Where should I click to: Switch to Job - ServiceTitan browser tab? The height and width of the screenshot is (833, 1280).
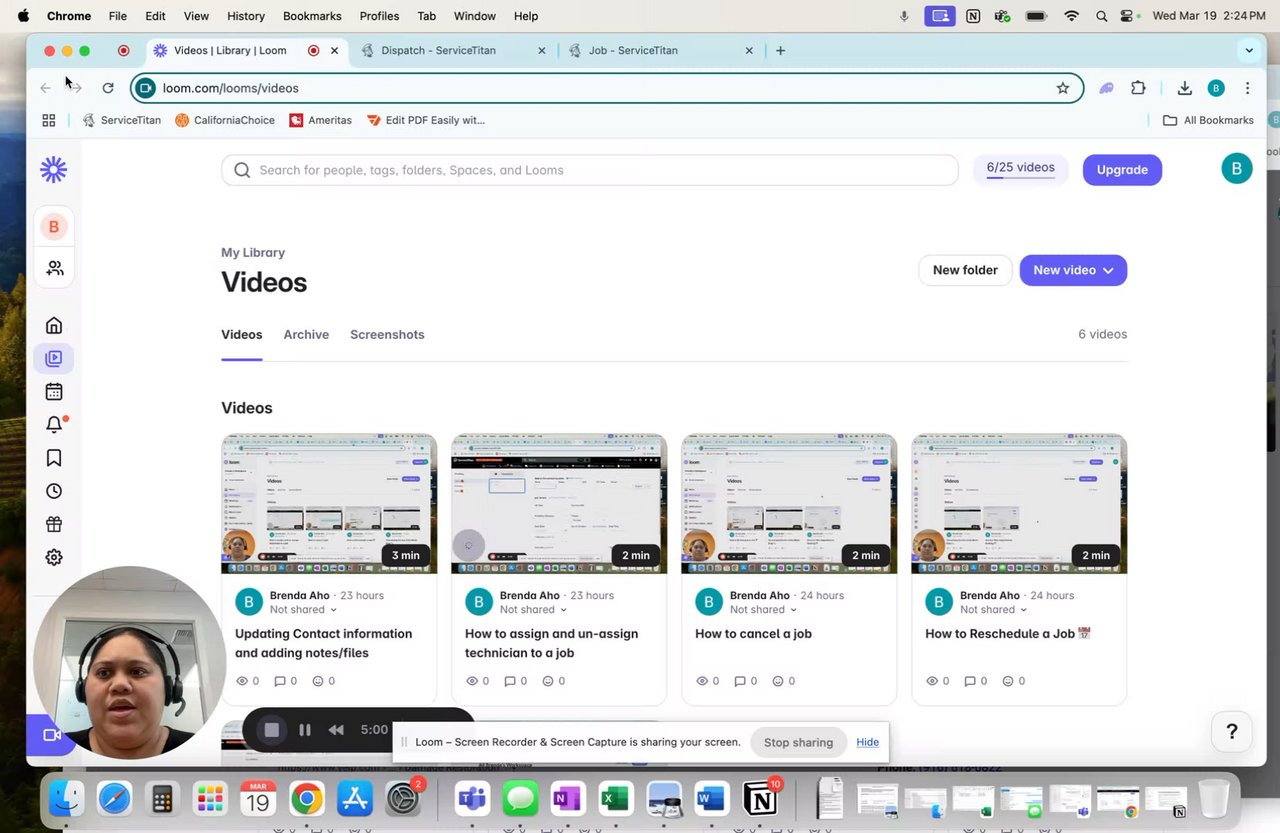point(660,50)
